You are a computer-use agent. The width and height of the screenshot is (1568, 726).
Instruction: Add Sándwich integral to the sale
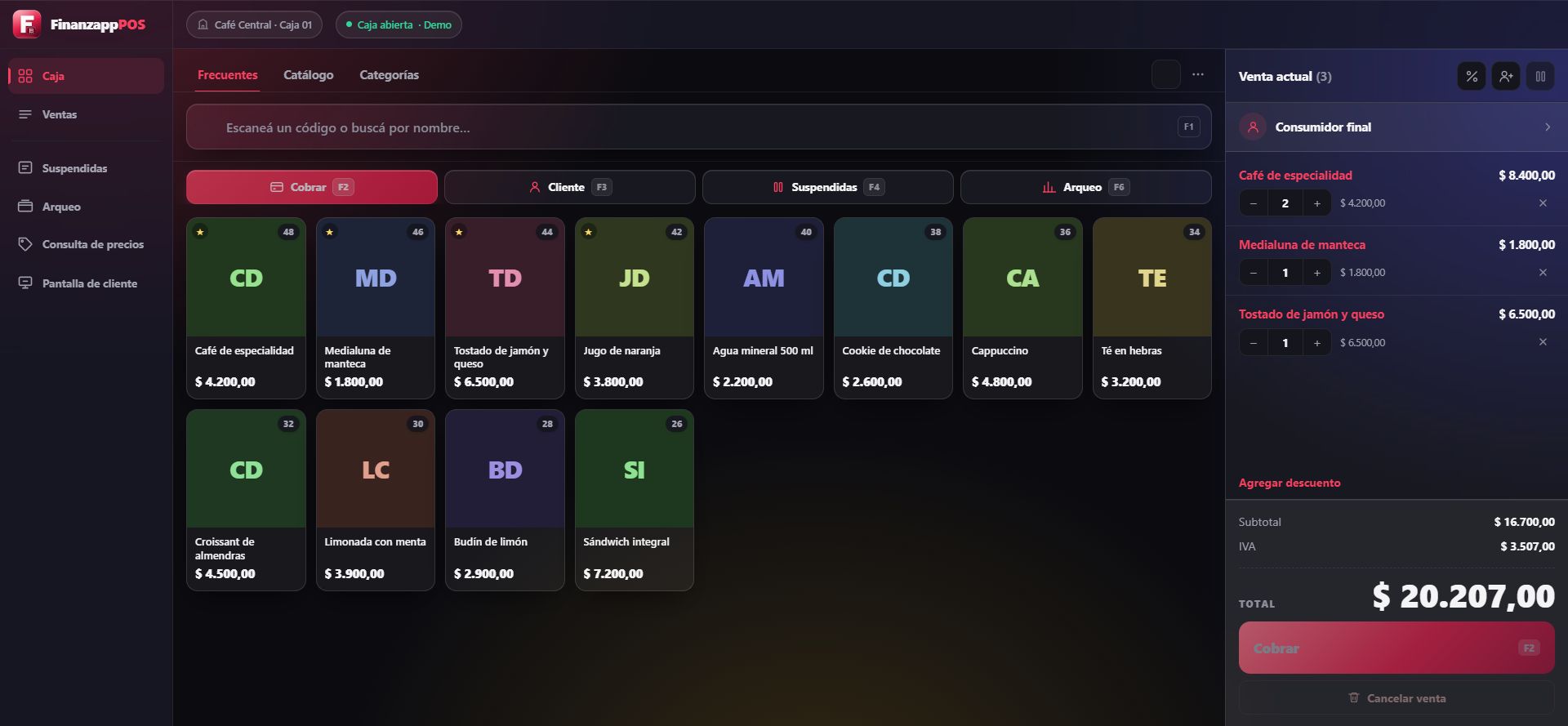(635, 500)
